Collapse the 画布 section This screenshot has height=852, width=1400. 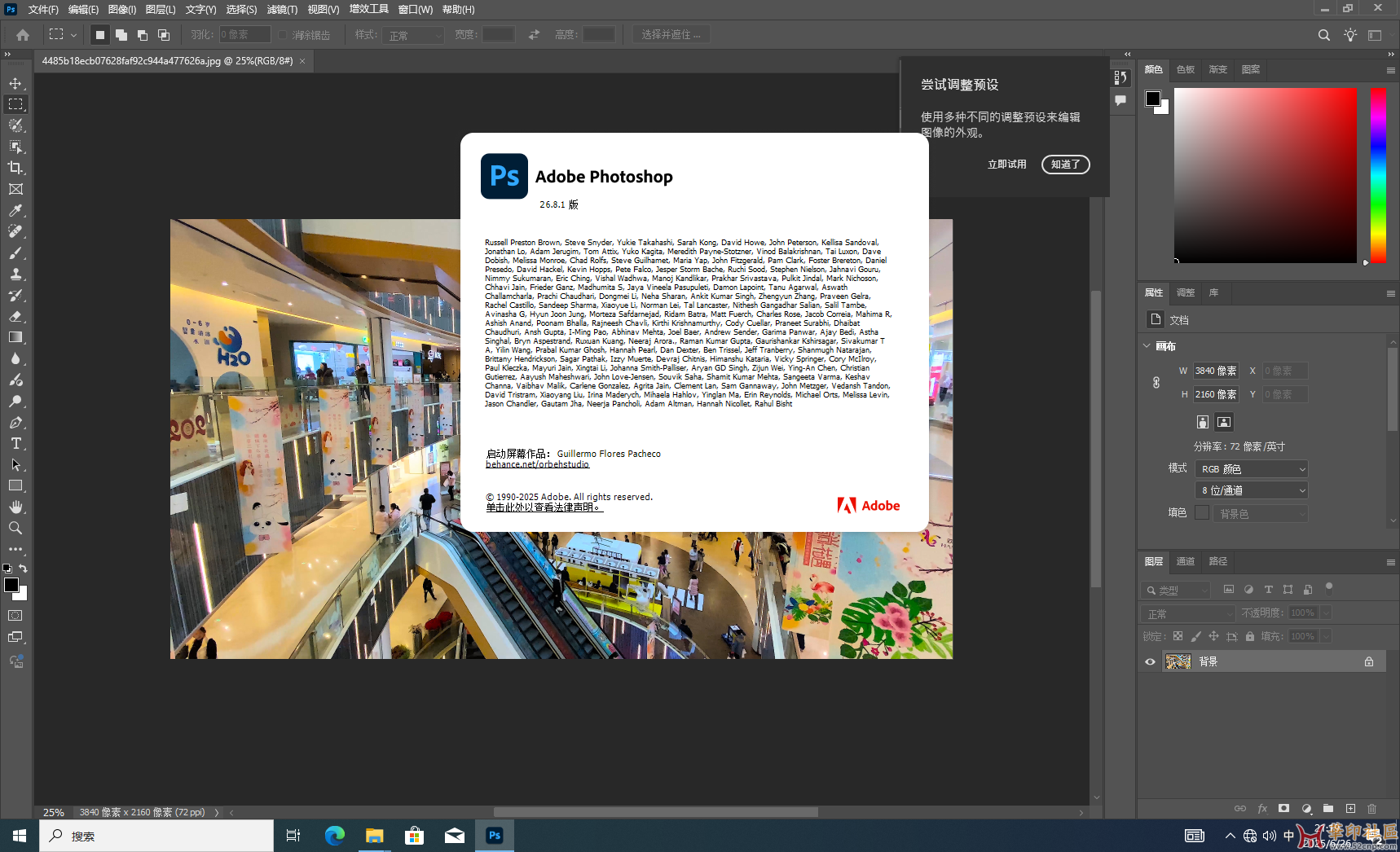coord(1147,346)
